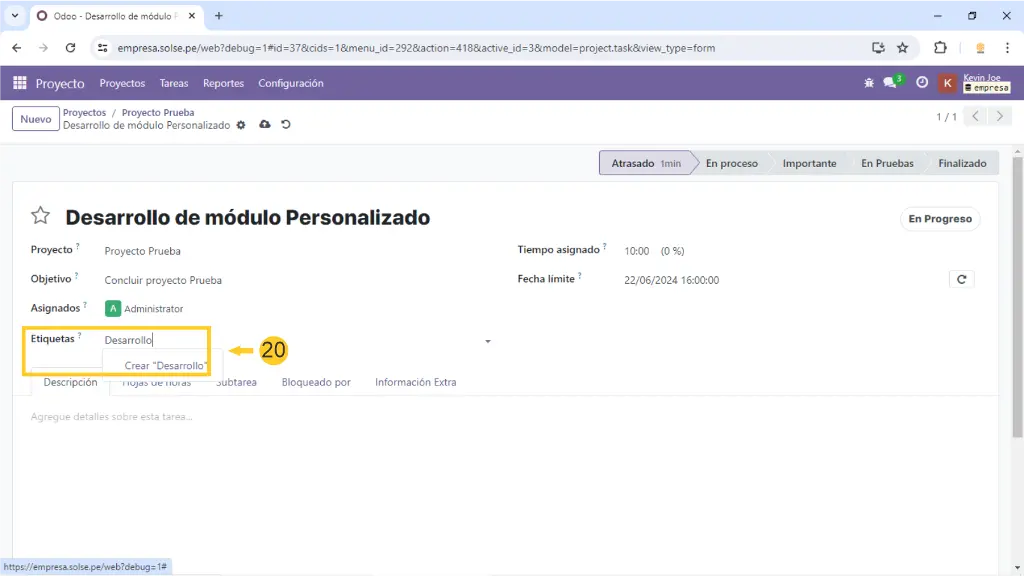Discard changes with the undo icon
Viewport: 1024px width, 576px height.
click(286, 125)
